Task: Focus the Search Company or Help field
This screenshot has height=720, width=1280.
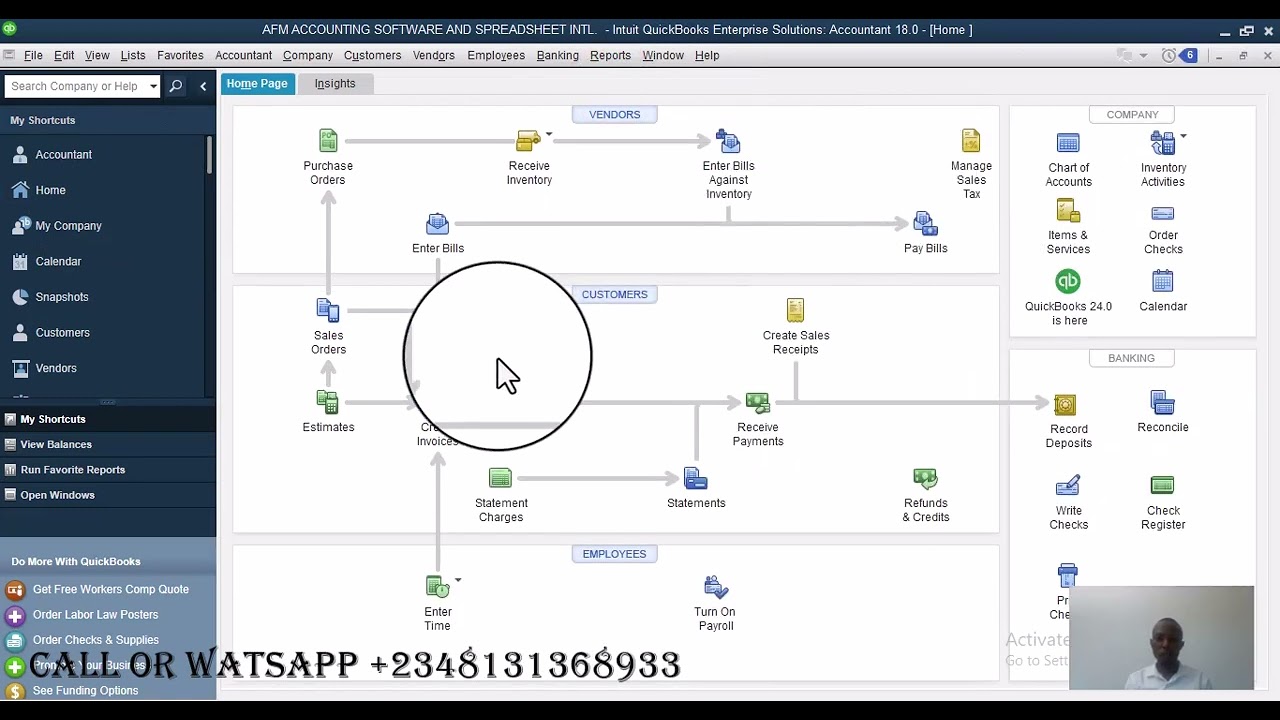Action: (76, 86)
